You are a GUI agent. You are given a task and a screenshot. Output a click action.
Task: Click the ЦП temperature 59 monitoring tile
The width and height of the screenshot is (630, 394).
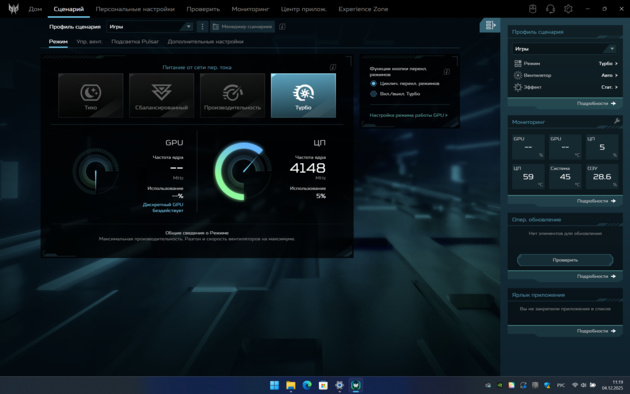(528, 176)
